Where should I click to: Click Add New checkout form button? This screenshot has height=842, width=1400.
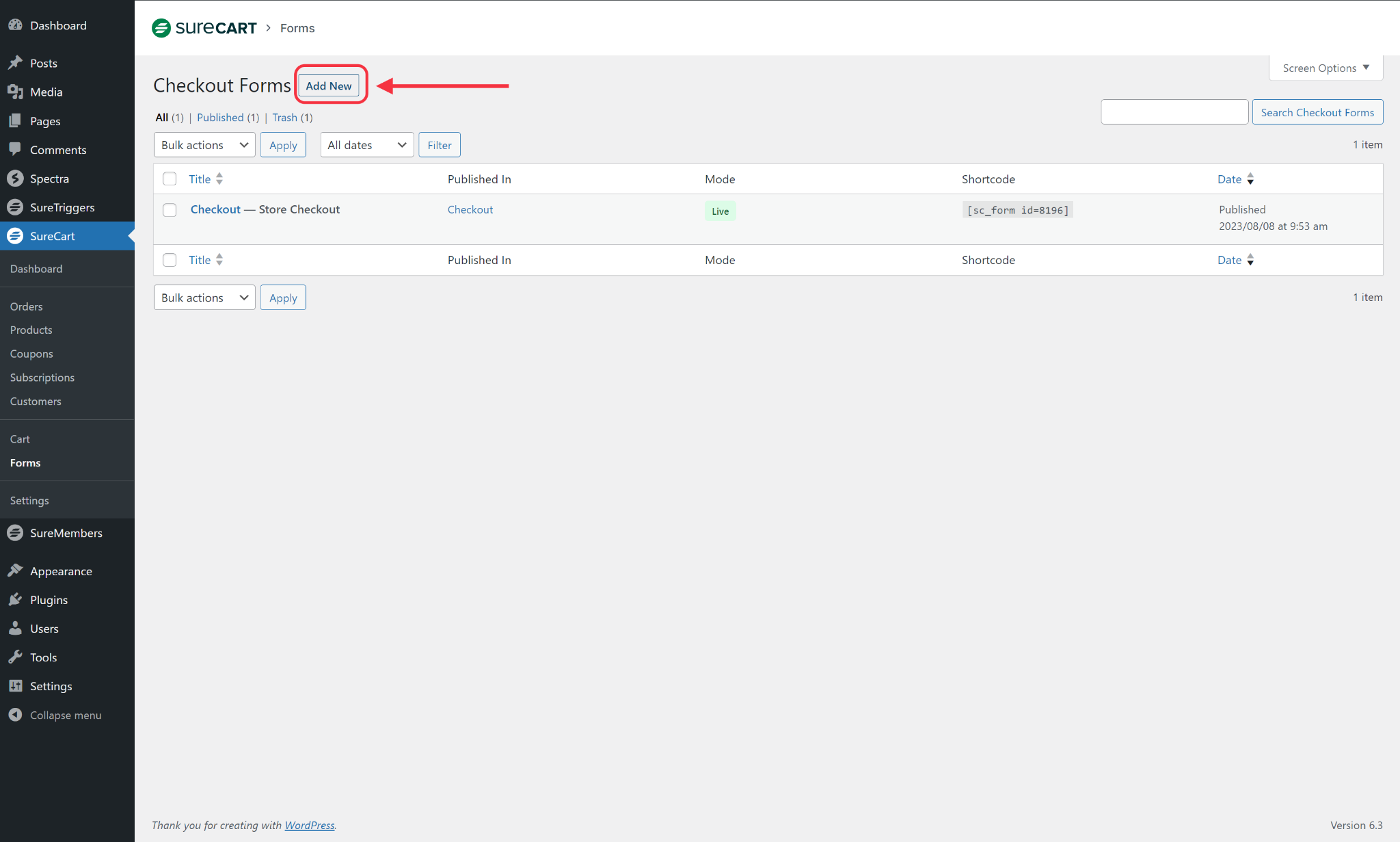coord(329,85)
